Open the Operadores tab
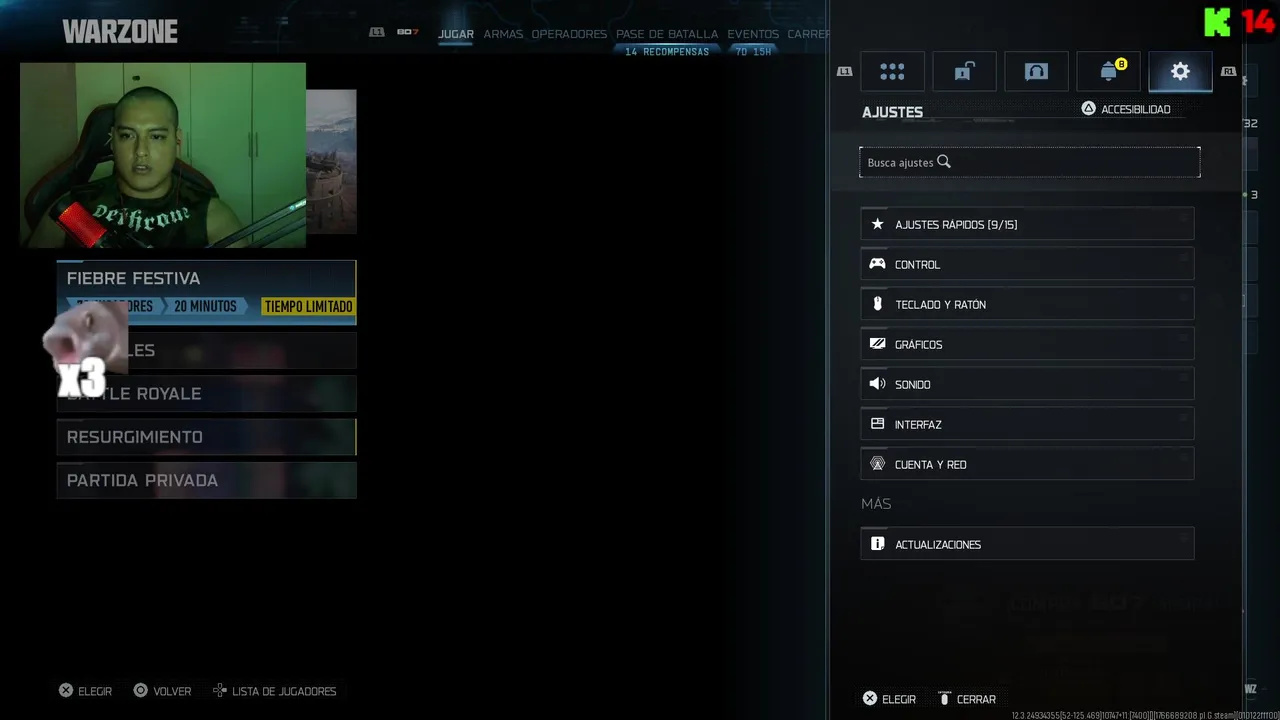The image size is (1280, 720). coord(569,34)
